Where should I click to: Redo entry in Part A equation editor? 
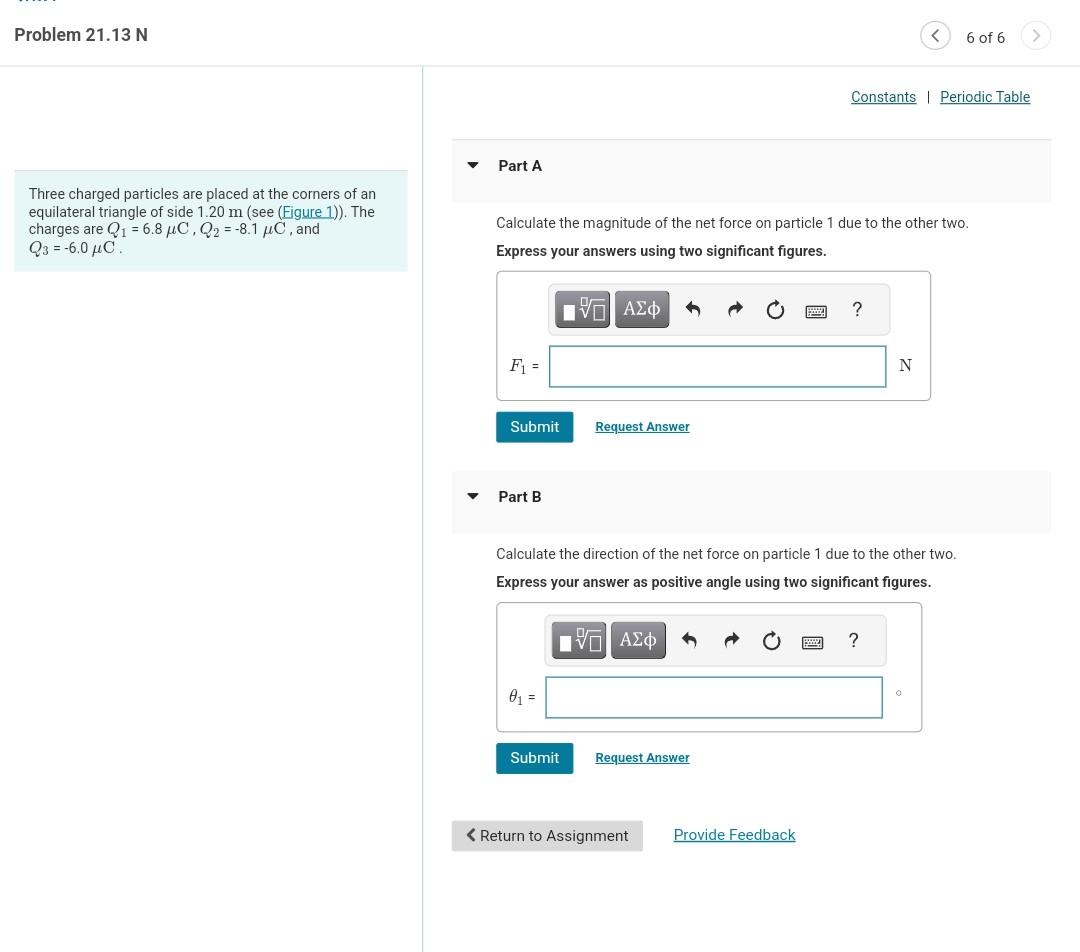click(x=734, y=309)
